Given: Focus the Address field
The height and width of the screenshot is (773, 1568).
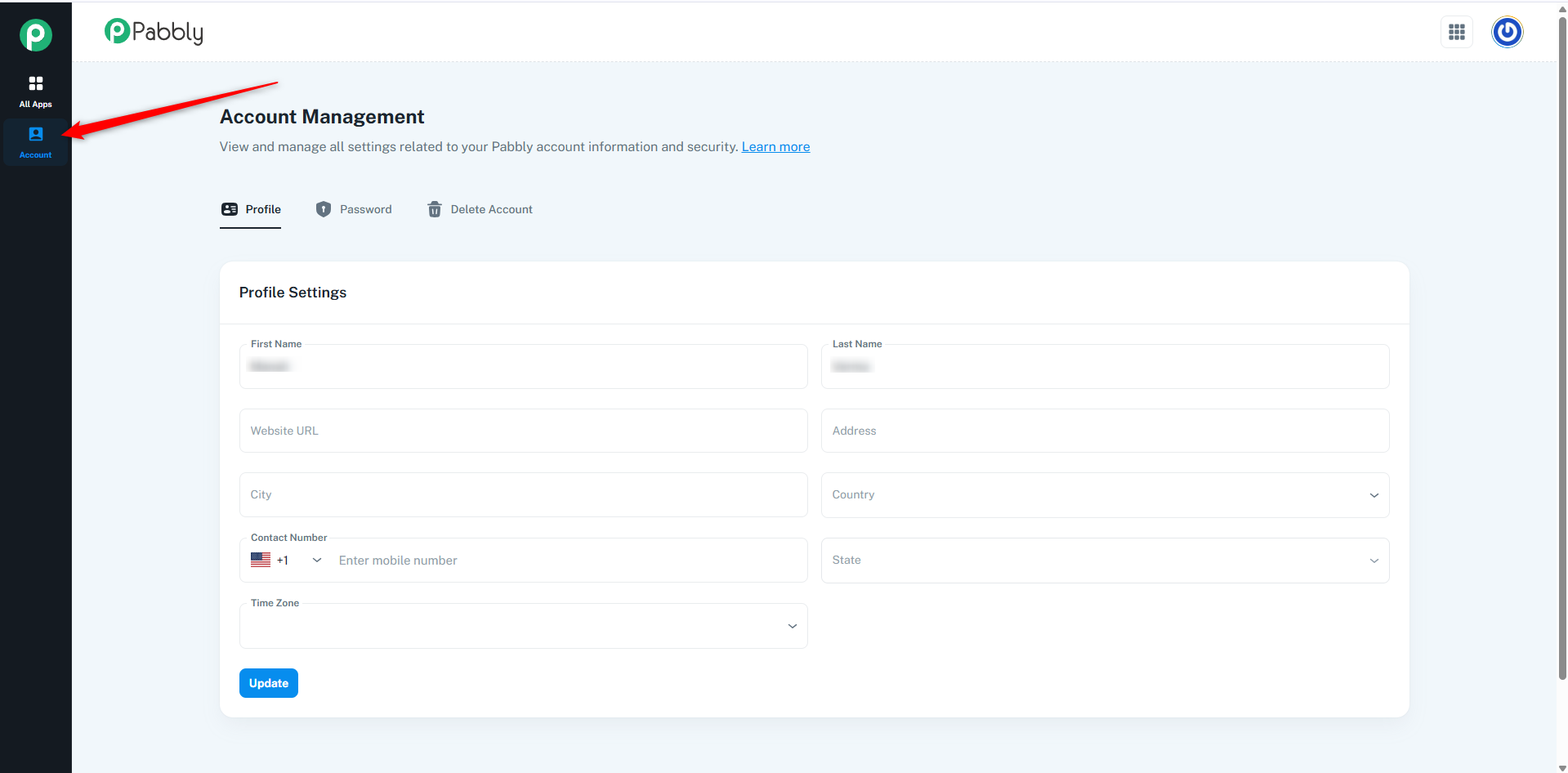Looking at the screenshot, I should tap(1105, 431).
